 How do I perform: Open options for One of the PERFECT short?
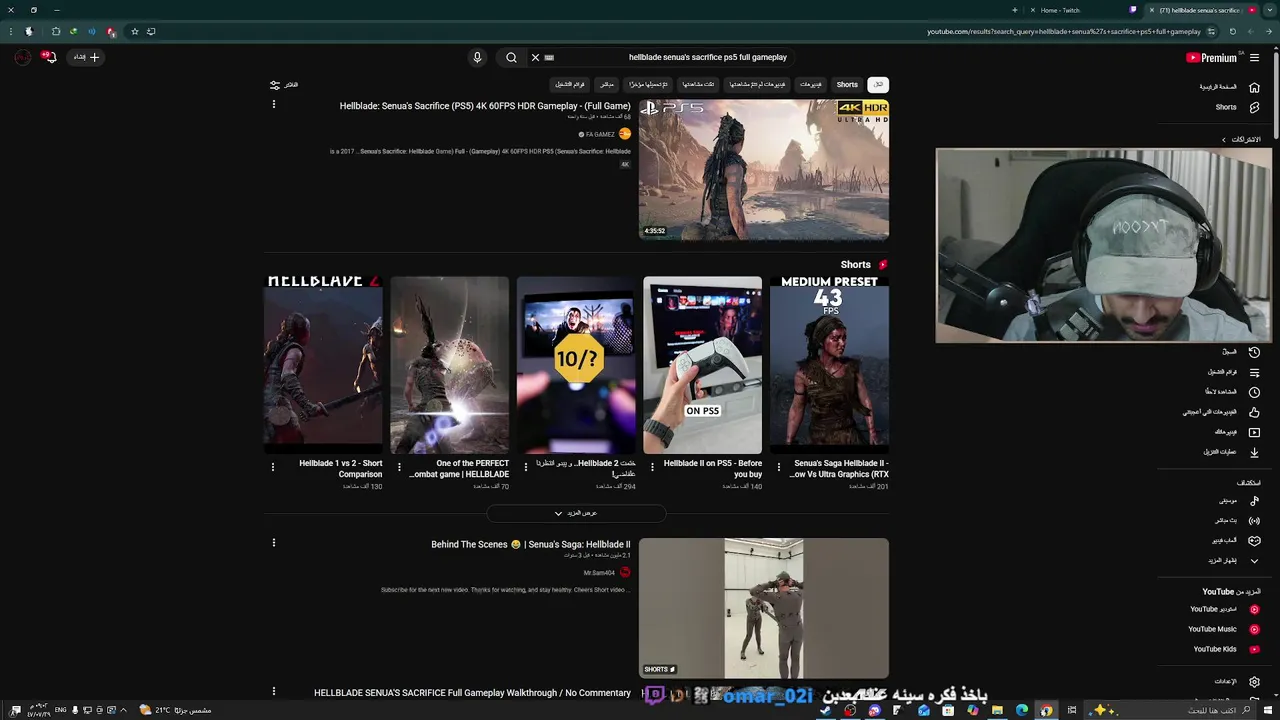[x=400, y=467]
